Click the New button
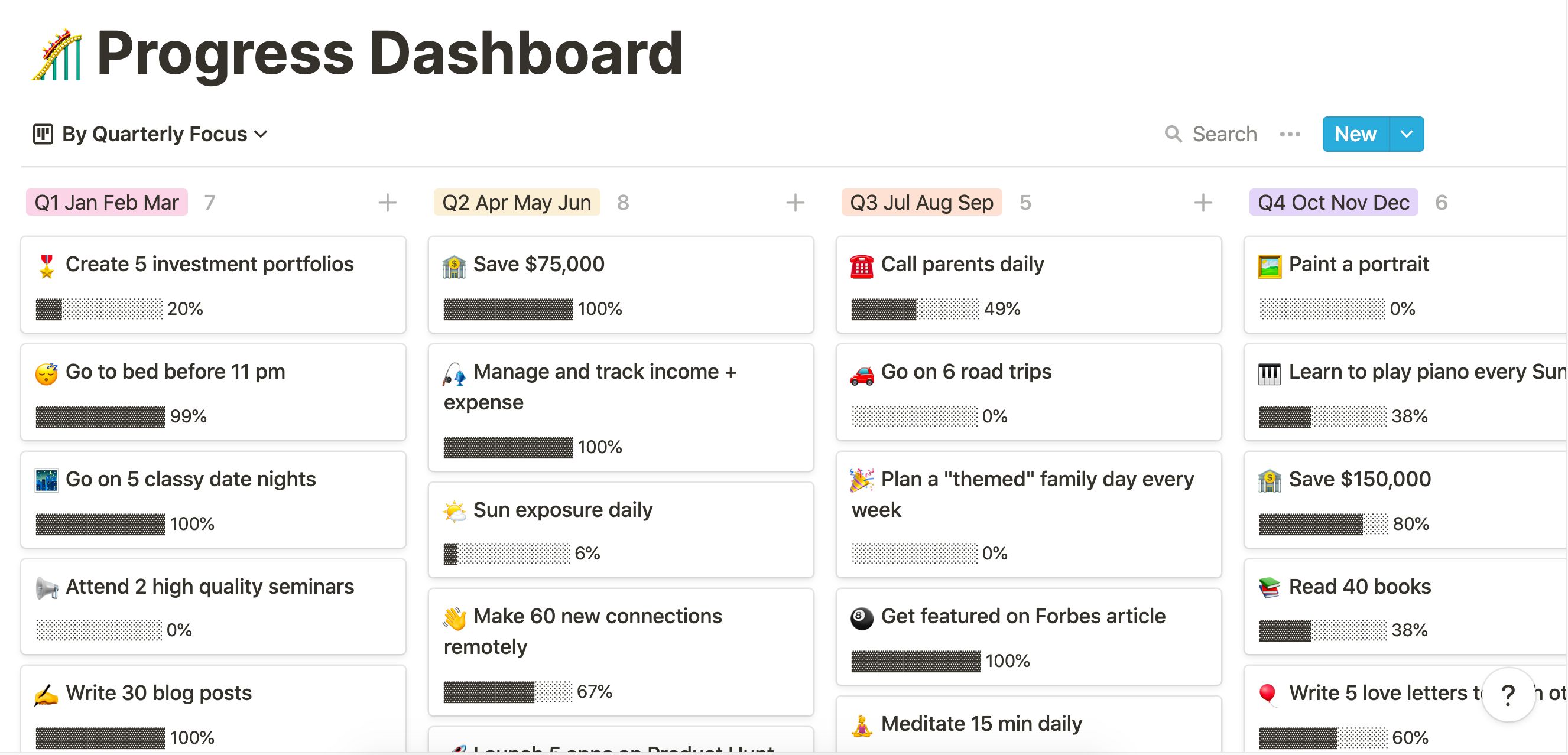The image size is (1568, 755). pyautogui.click(x=1355, y=134)
